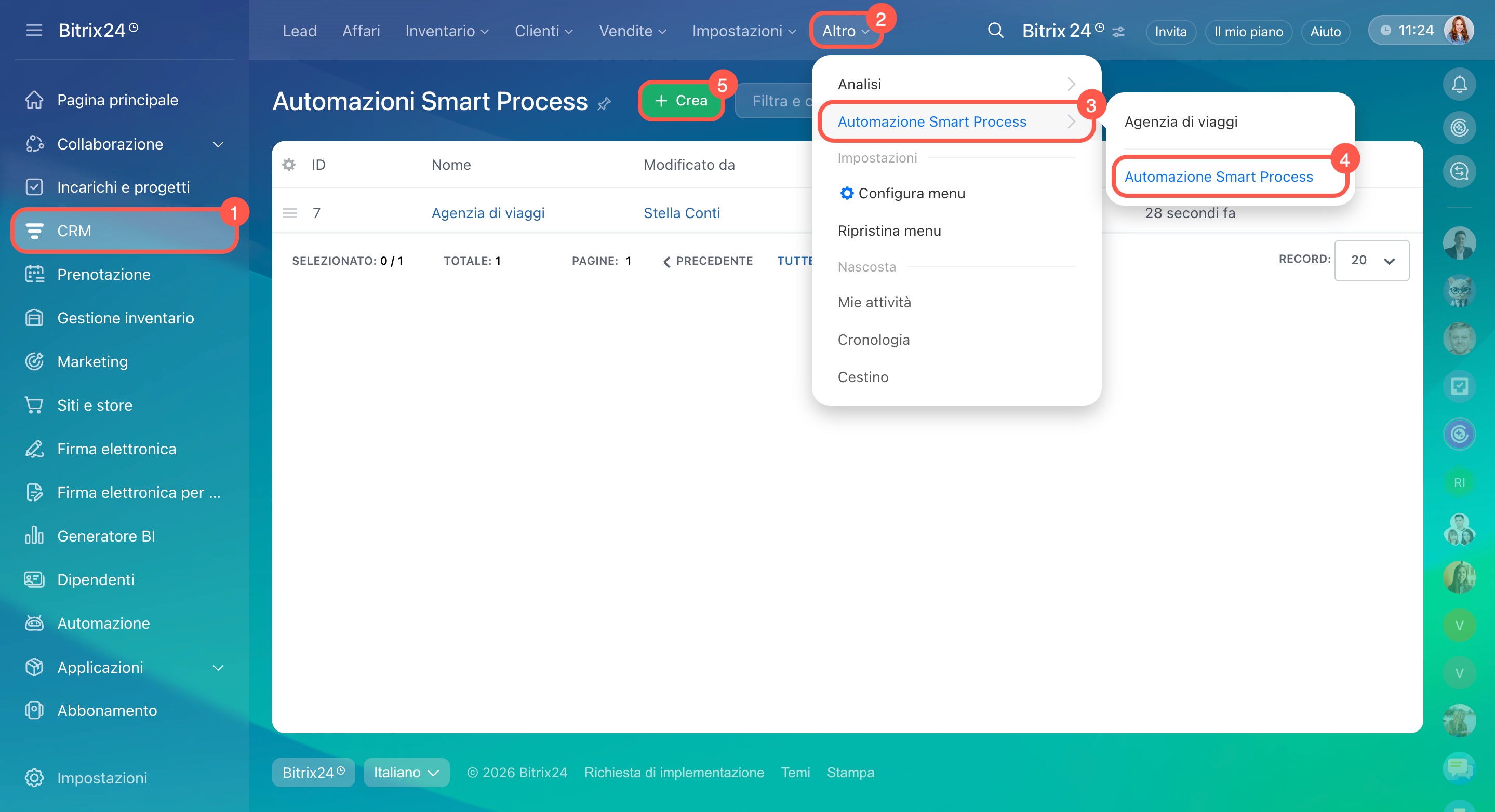This screenshot has height=812, width=1495.
Task: Open Generatore BI in the sidebar
Action: click(105, 536)
